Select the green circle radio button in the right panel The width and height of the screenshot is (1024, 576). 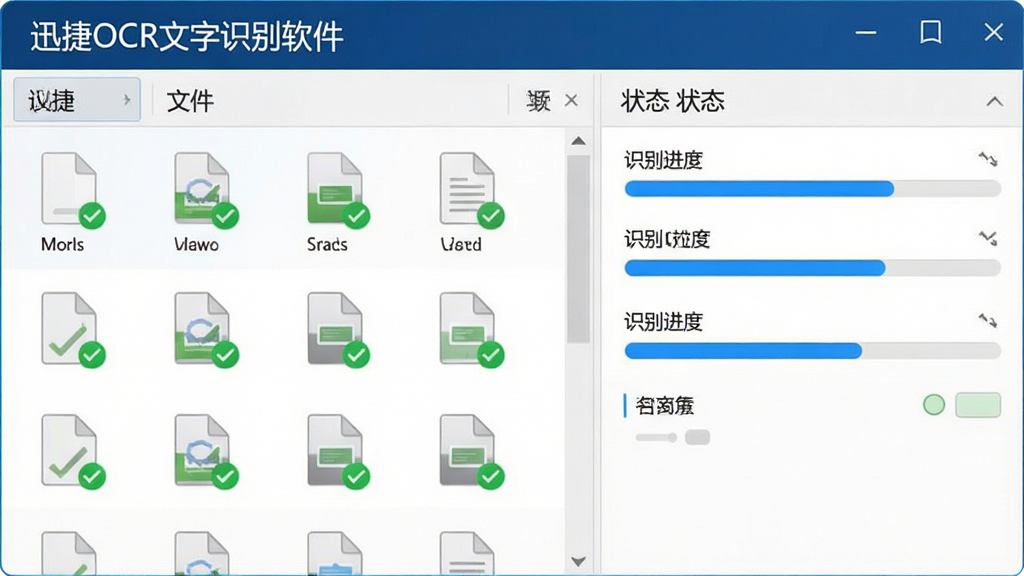pos(934,405)
